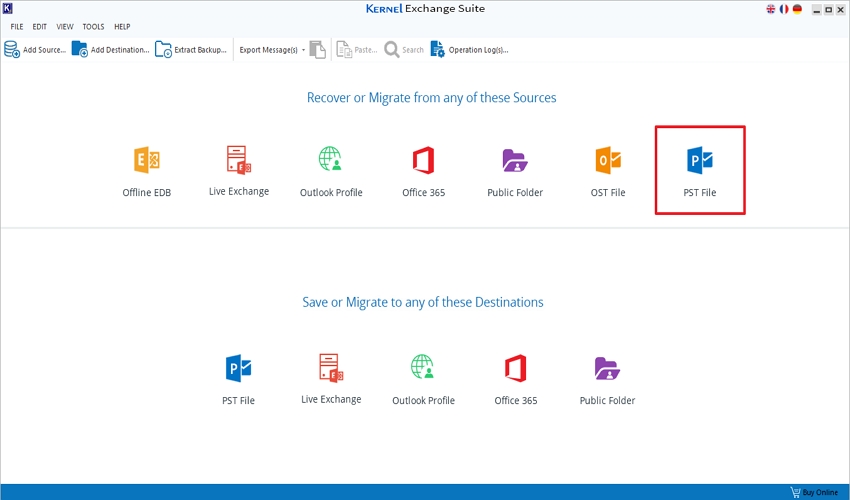The image size is (850, 500).
Task: Switch language to French flag
Action: pyautogui.click(x=784, y=9)
